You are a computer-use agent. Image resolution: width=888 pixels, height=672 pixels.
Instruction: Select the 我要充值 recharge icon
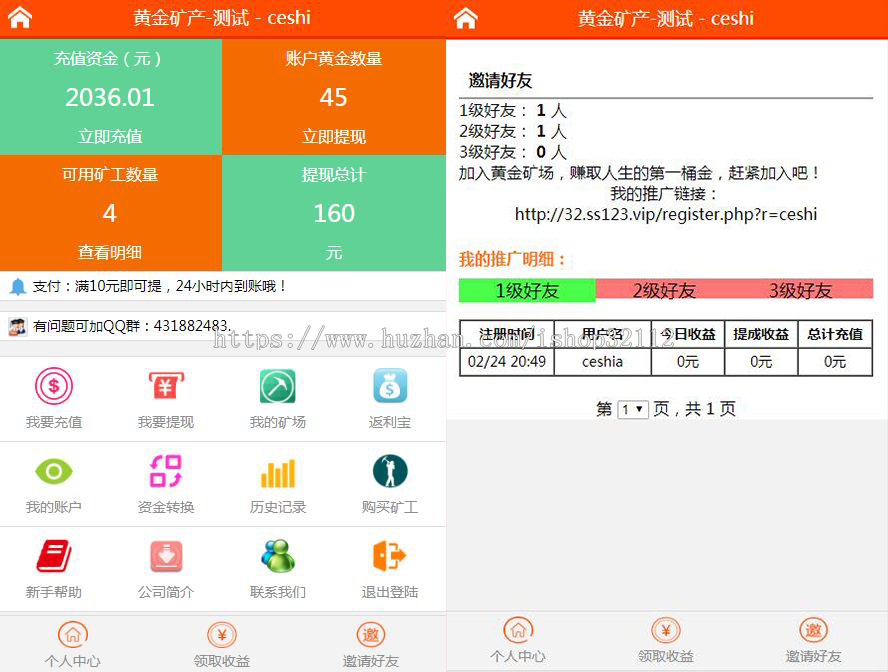point(53,385)
